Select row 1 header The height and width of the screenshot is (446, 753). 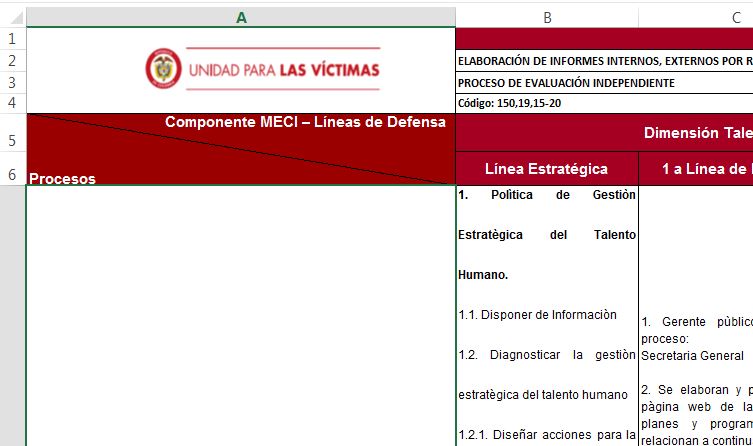tap(13, 38)
